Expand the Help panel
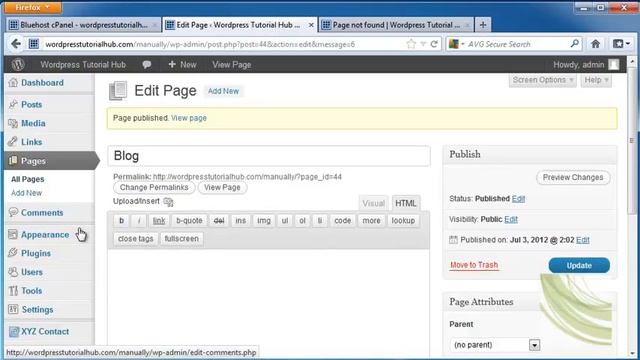Viewport: 640px width, 360px height. (x=596, y=80)
